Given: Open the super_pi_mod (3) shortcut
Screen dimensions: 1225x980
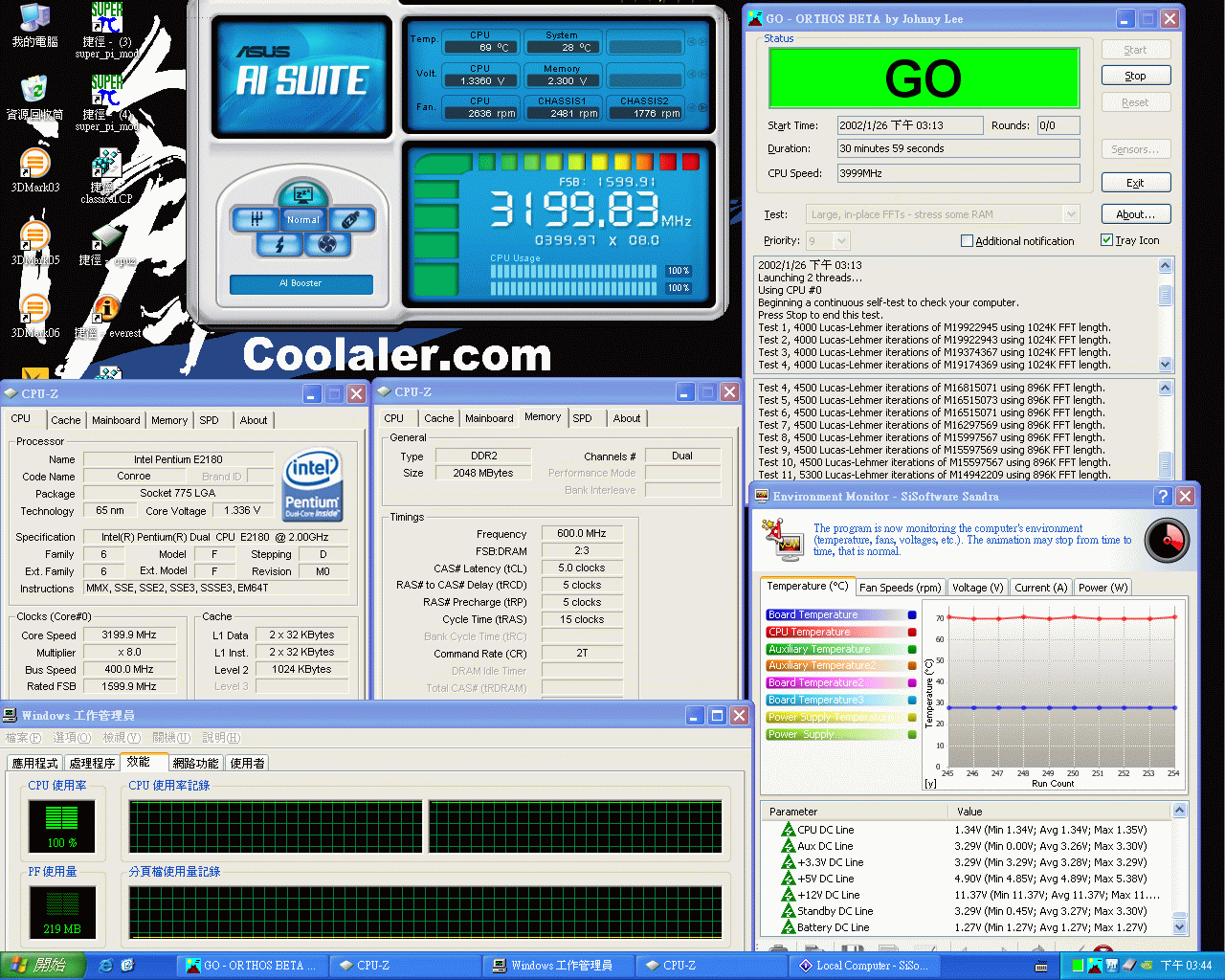Looking at the screenshot, I should 106,29.
